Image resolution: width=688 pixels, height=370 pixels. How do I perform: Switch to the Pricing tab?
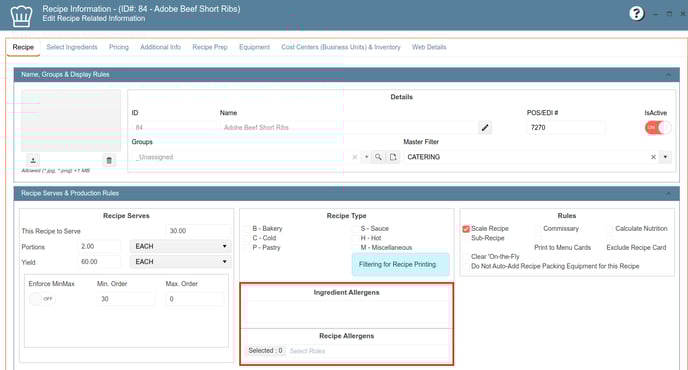click(119, 47)
